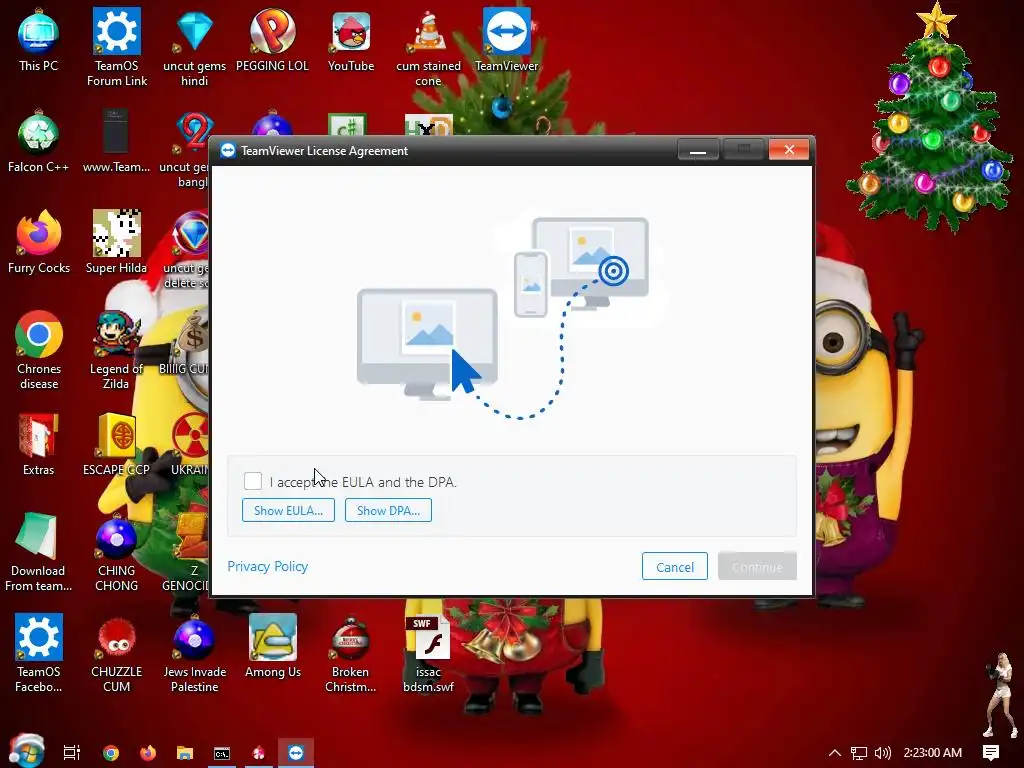The width and height of the screenshot is (1024, 768).
Task: Cancel the TeamViewer License Agreement
Action: (x=675, y=567)
